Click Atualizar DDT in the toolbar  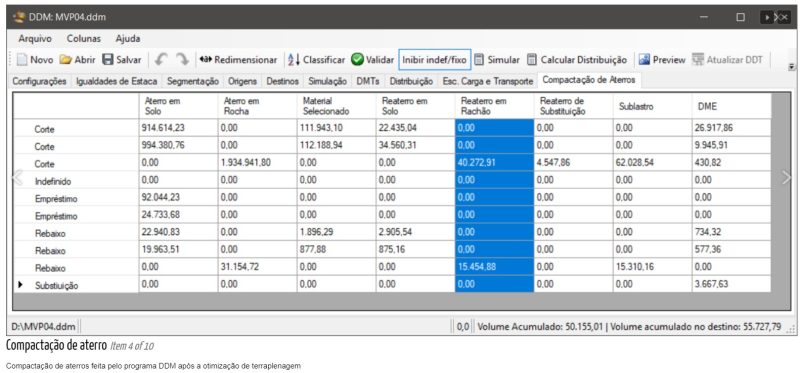728,60
